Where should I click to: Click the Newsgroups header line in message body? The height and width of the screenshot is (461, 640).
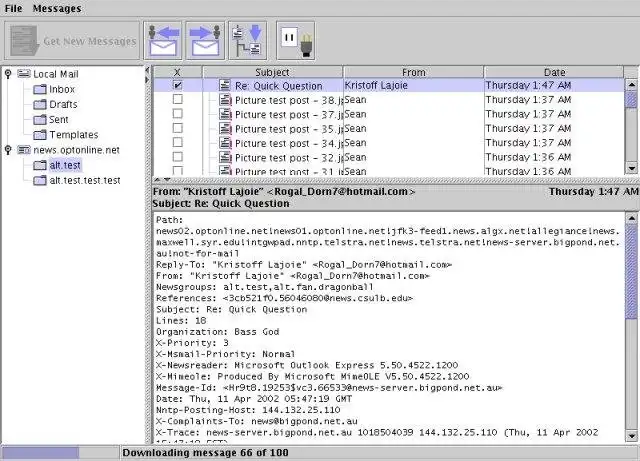click(x=264, y=287)
